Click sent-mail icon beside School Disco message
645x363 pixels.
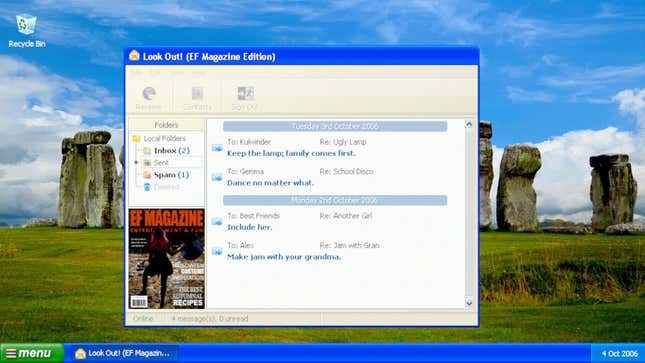click(217, 177)
